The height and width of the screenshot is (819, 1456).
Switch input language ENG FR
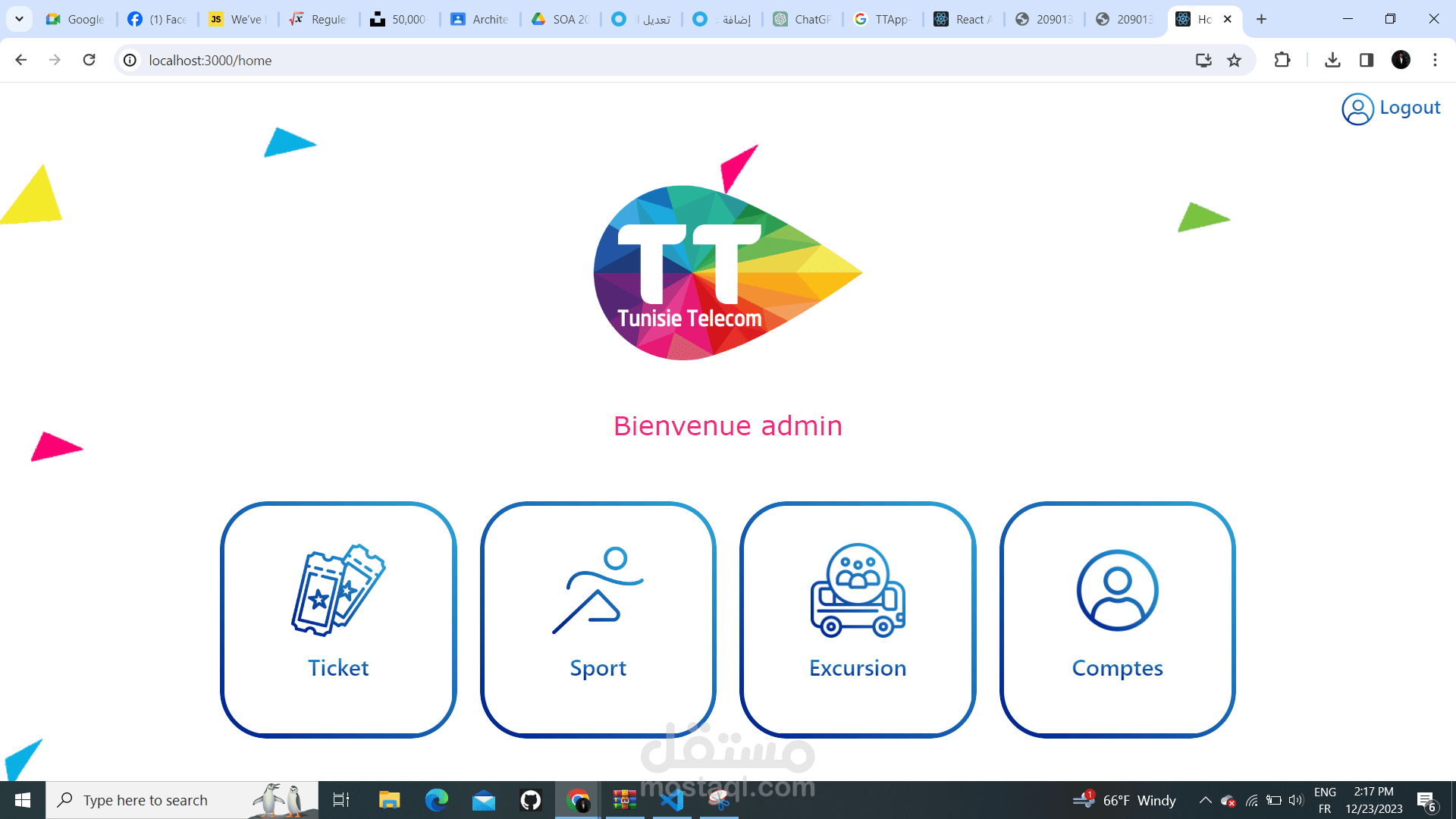[1325, 800]
